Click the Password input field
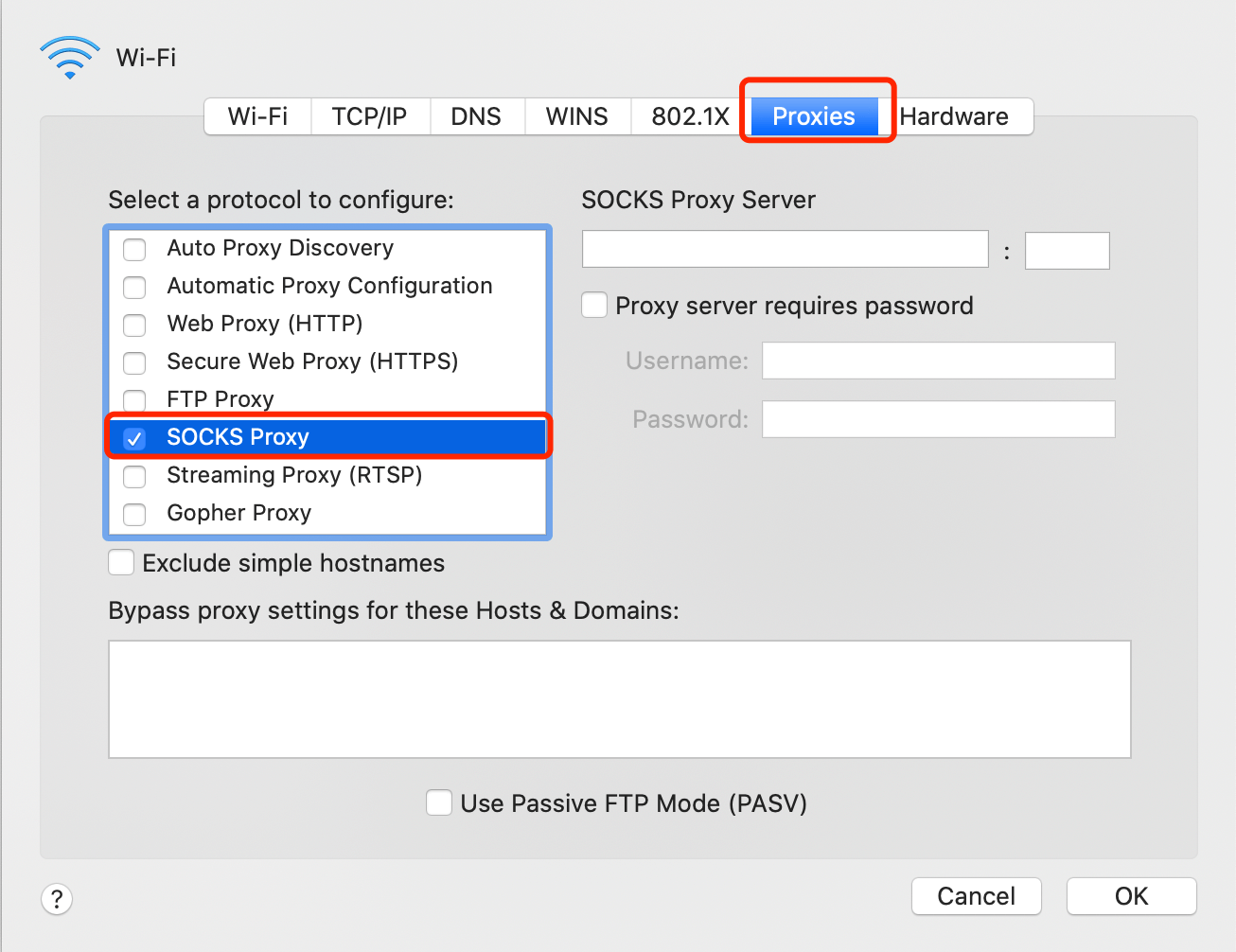The image size is (1236, 952). tap(939, 419)
